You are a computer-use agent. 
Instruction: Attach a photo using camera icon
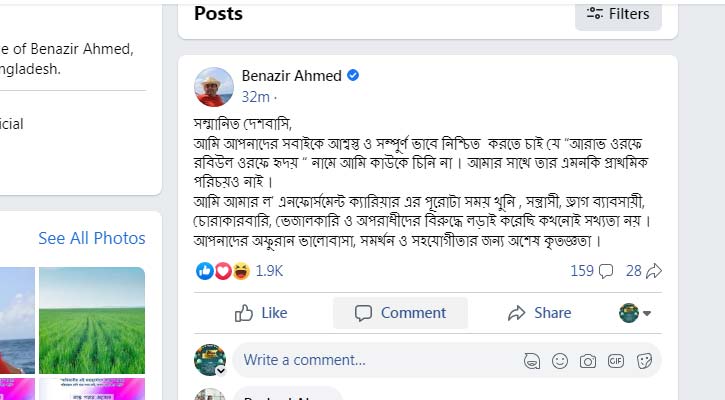(x=588, y=360)
